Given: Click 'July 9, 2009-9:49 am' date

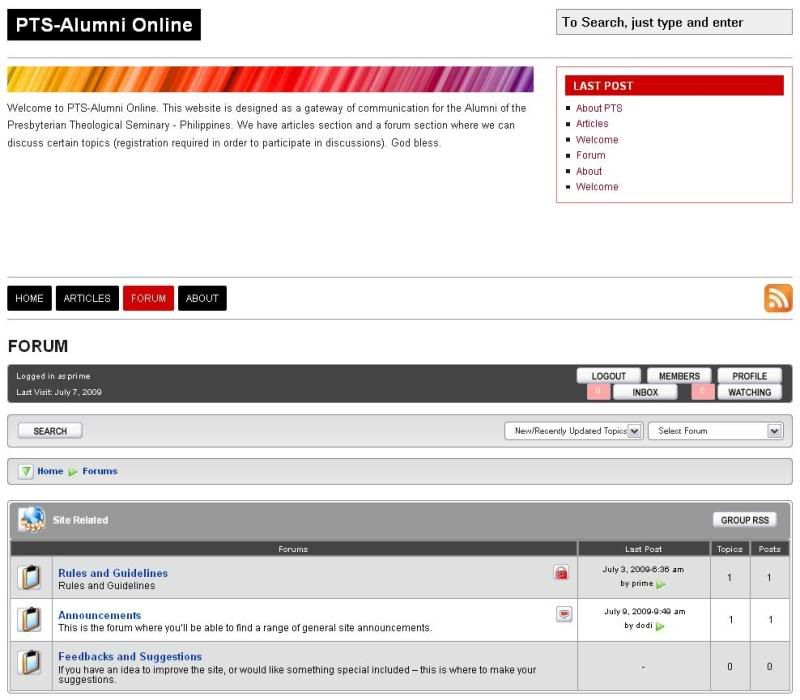Looking at the screenshot, I should click(x=645, y=611).
